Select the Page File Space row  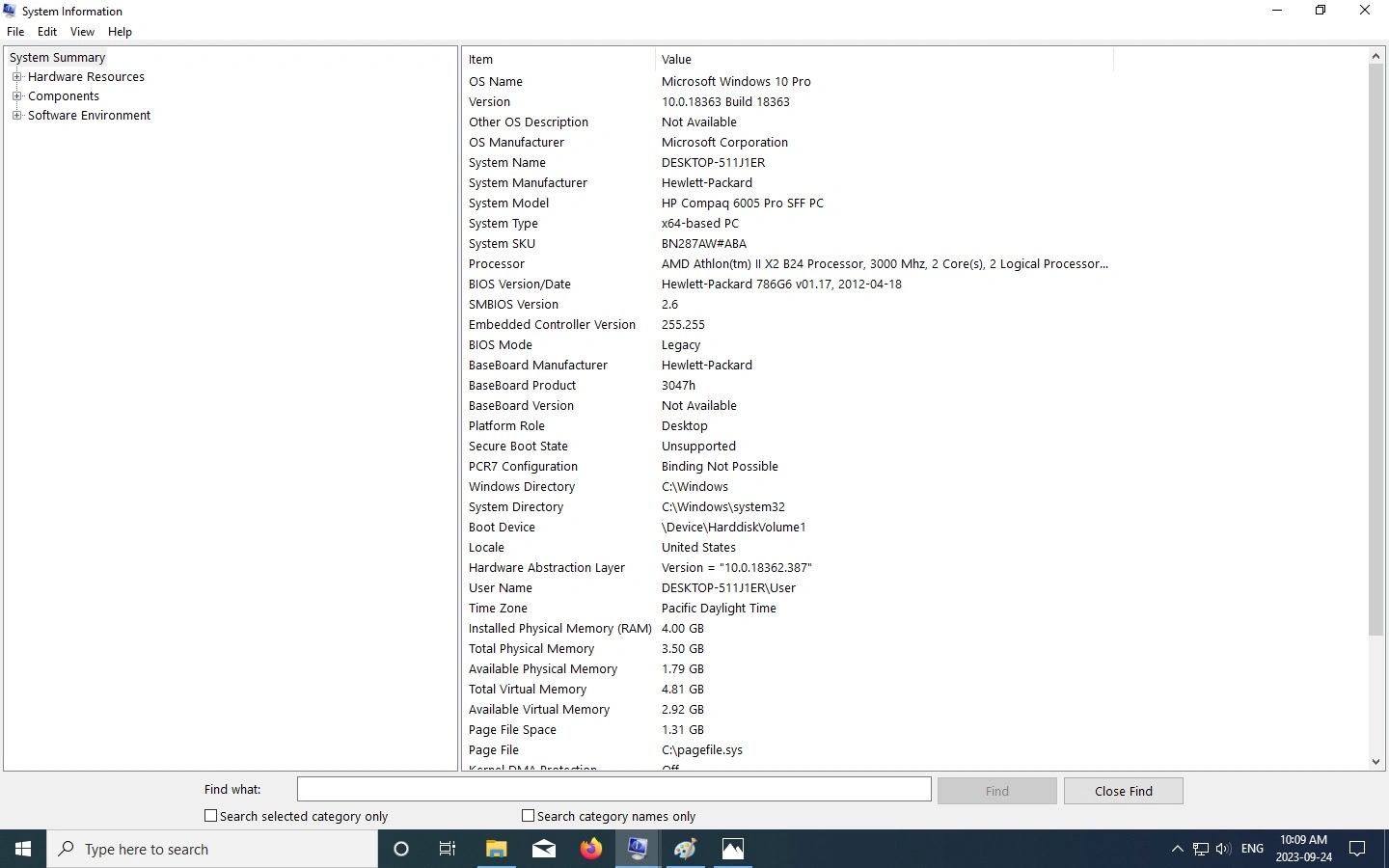tap(789, 730)
